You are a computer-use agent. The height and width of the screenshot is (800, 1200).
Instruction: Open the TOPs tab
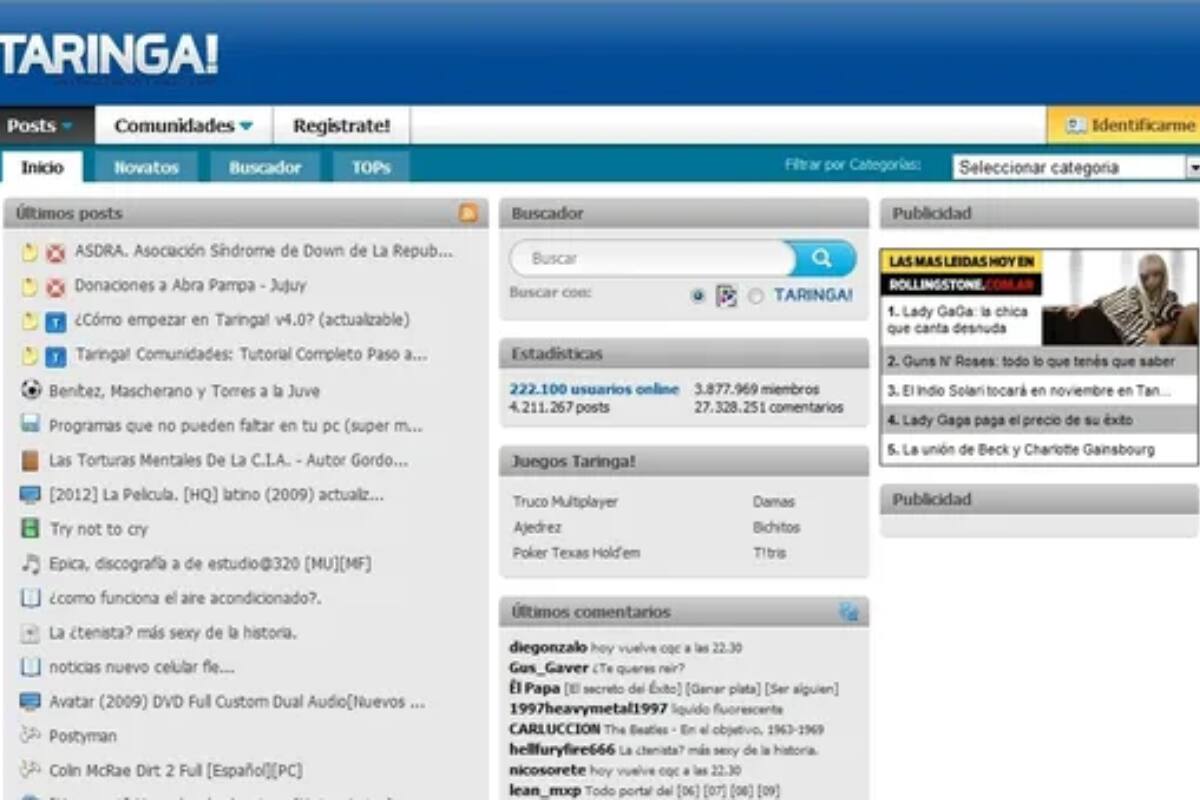371,167
